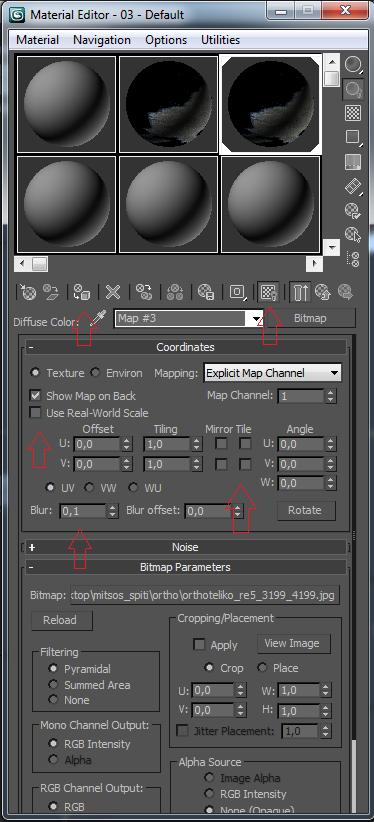Click the Get Material icon
The width and height of the screenshot is (374, 822).
click(x=28, y=292)
